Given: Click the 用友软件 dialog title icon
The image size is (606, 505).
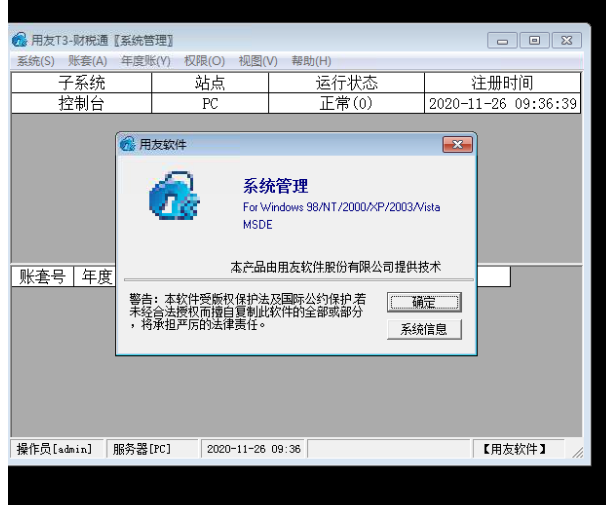Looking at the screenshot, I should [x=127, y=144].
